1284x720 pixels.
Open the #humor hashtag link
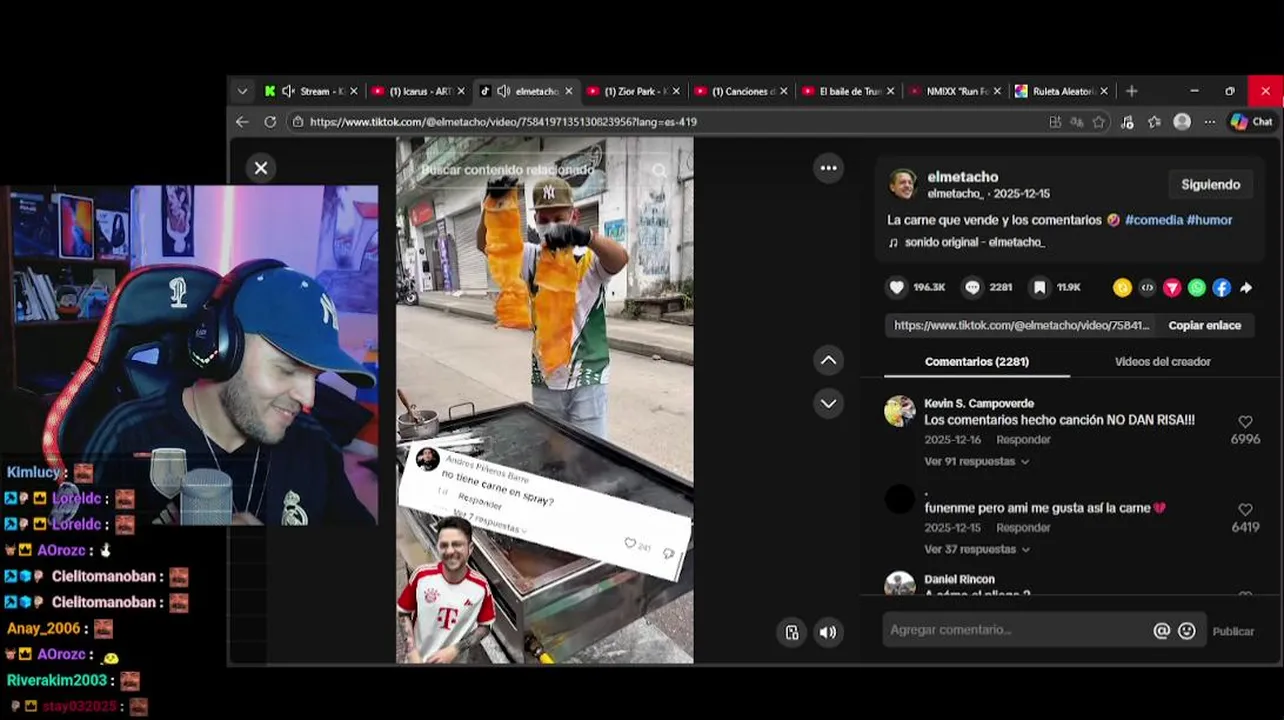pyautogui.click(x=1209, y=220)
